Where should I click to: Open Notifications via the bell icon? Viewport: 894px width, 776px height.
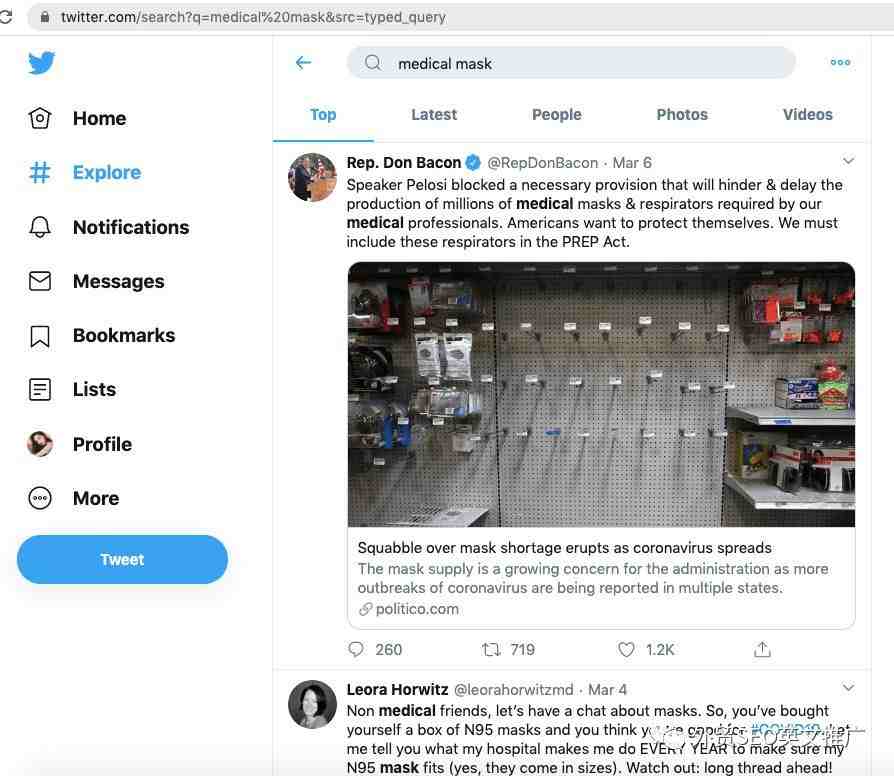[x=40, y=227]
